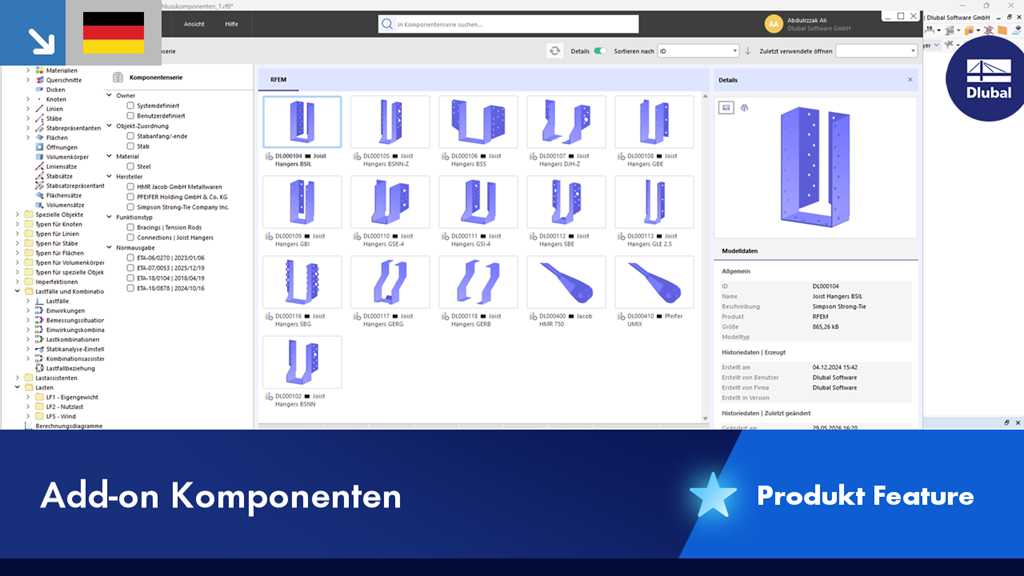This screenshot has width=1024, height=576.
Task: Click the Materialien tree icon
Action: click(40, 70)
